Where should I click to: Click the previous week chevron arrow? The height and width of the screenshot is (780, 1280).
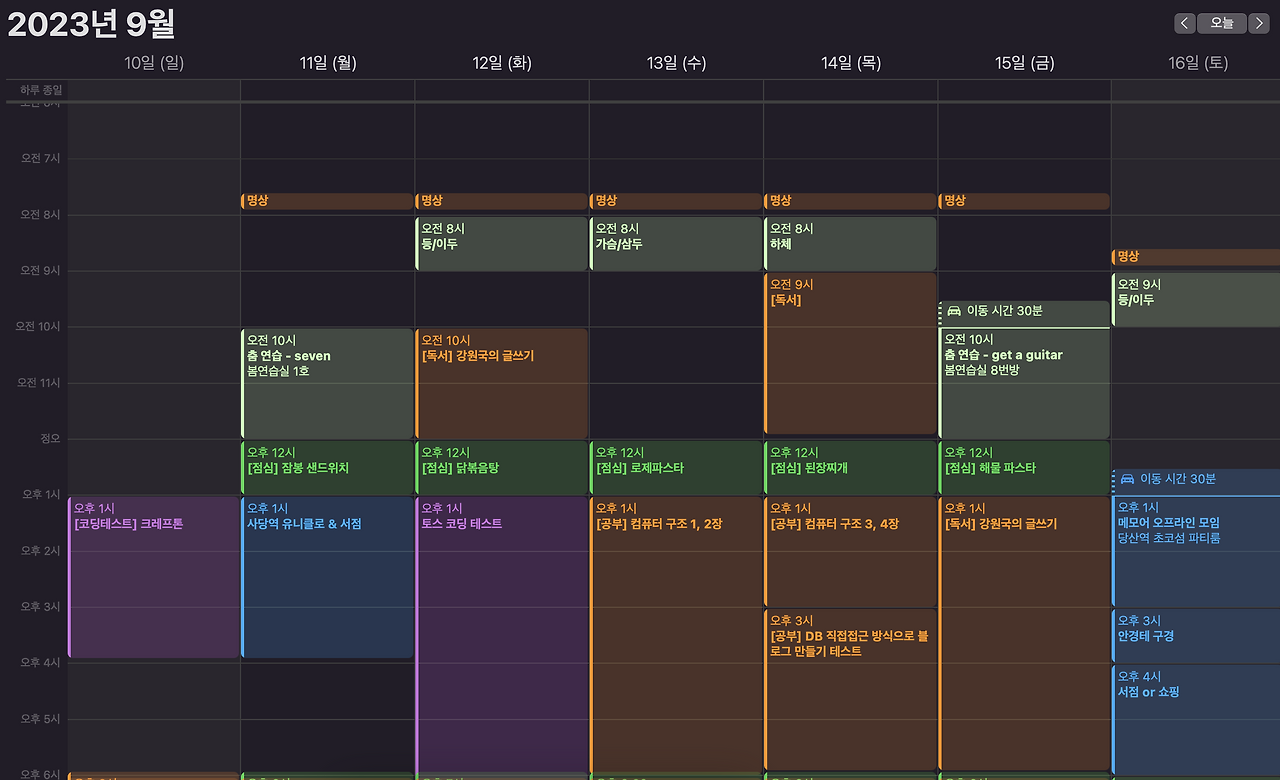click(x=1184, y=22)
